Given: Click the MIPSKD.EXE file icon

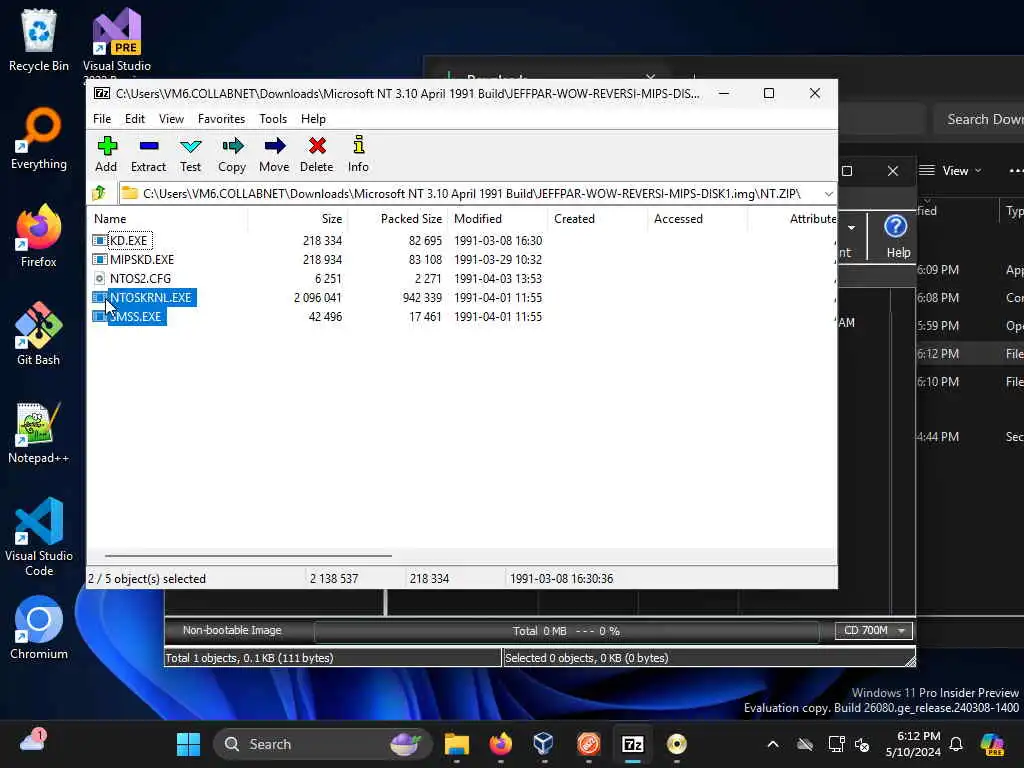Looking at the screenshot, I should click(x=99, y=259).
